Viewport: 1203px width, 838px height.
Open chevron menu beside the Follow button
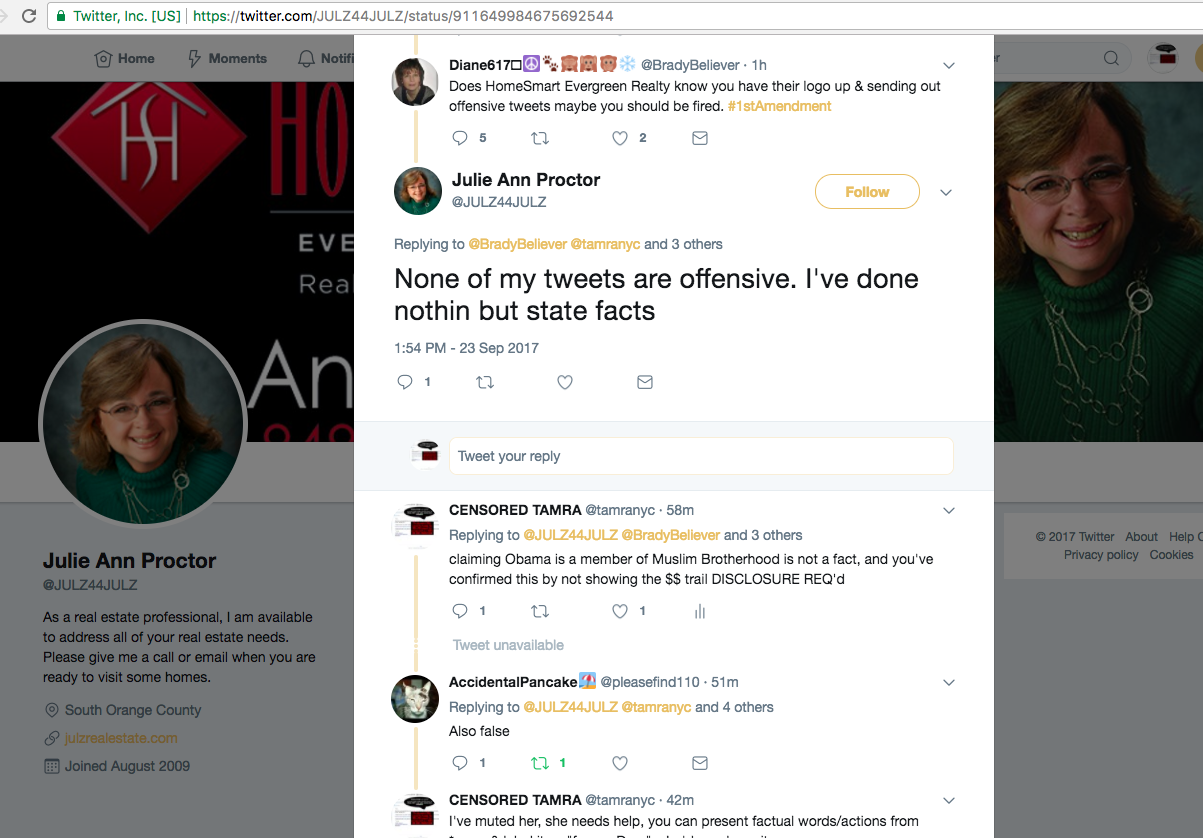946,192
